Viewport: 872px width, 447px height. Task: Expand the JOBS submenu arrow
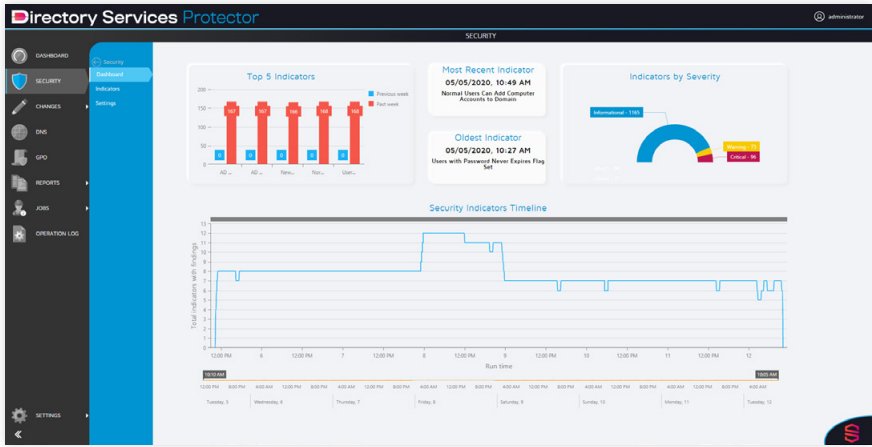(87, 208)
